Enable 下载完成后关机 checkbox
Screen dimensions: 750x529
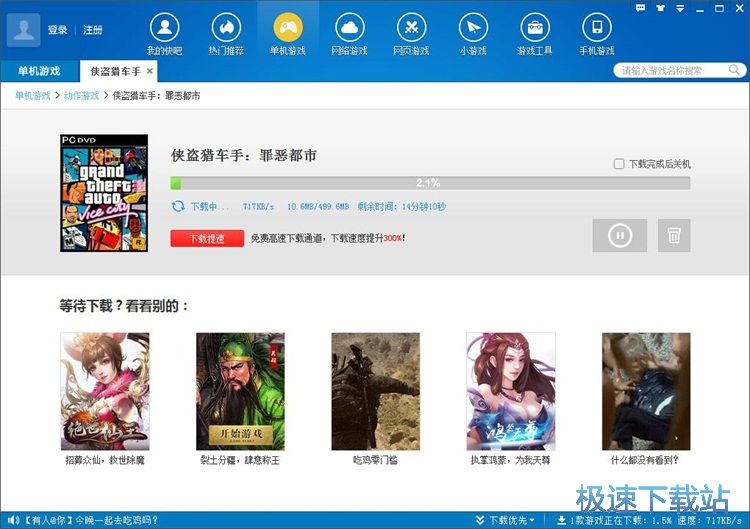click(619, 164)
